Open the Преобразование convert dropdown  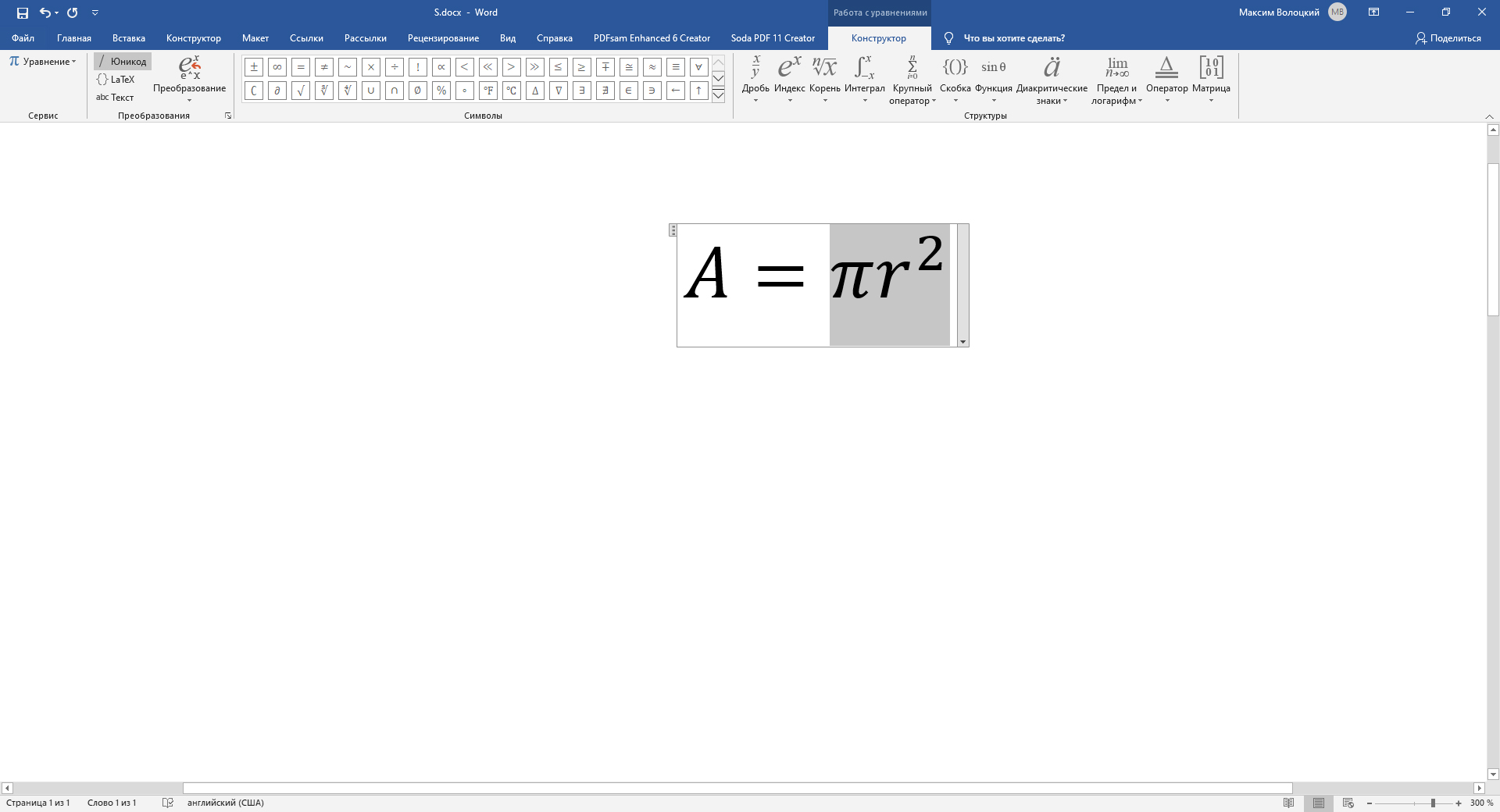click(189, 79)
